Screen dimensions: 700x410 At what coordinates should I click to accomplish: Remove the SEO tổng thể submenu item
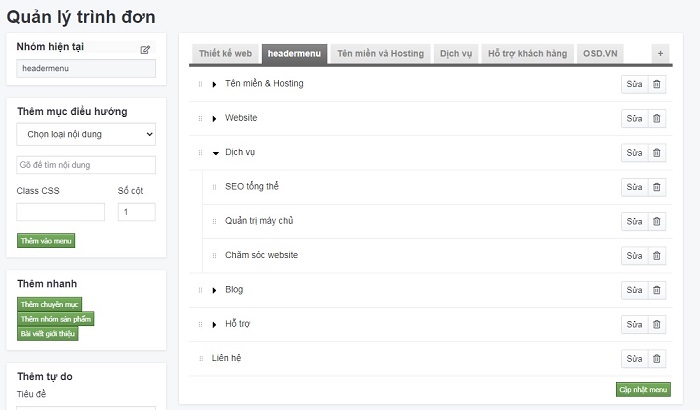click(657, 187)
